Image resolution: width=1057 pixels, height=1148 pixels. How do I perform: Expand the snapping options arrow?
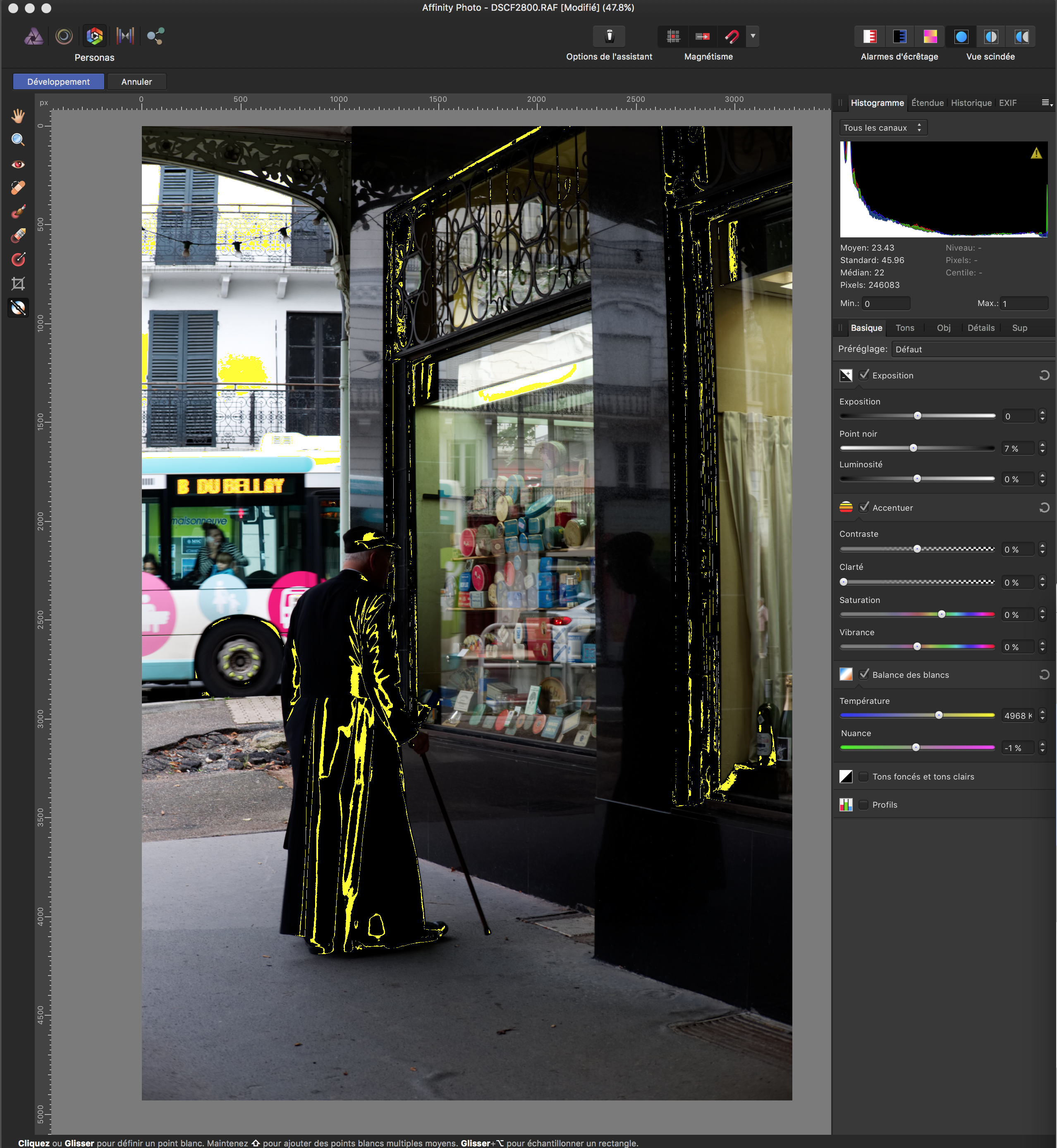pos(753,36)
